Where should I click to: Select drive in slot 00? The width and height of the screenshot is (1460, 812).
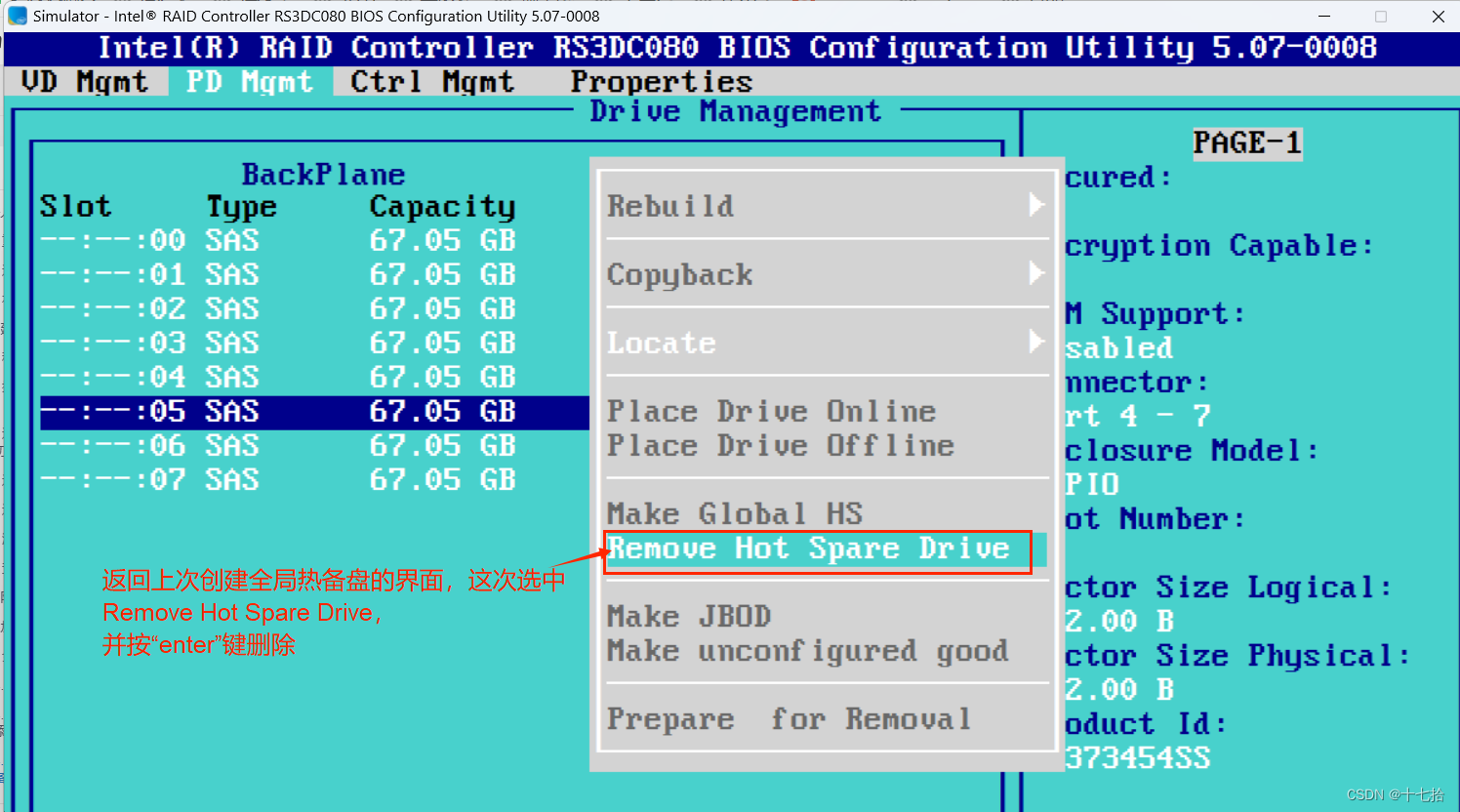pos(314,240)
